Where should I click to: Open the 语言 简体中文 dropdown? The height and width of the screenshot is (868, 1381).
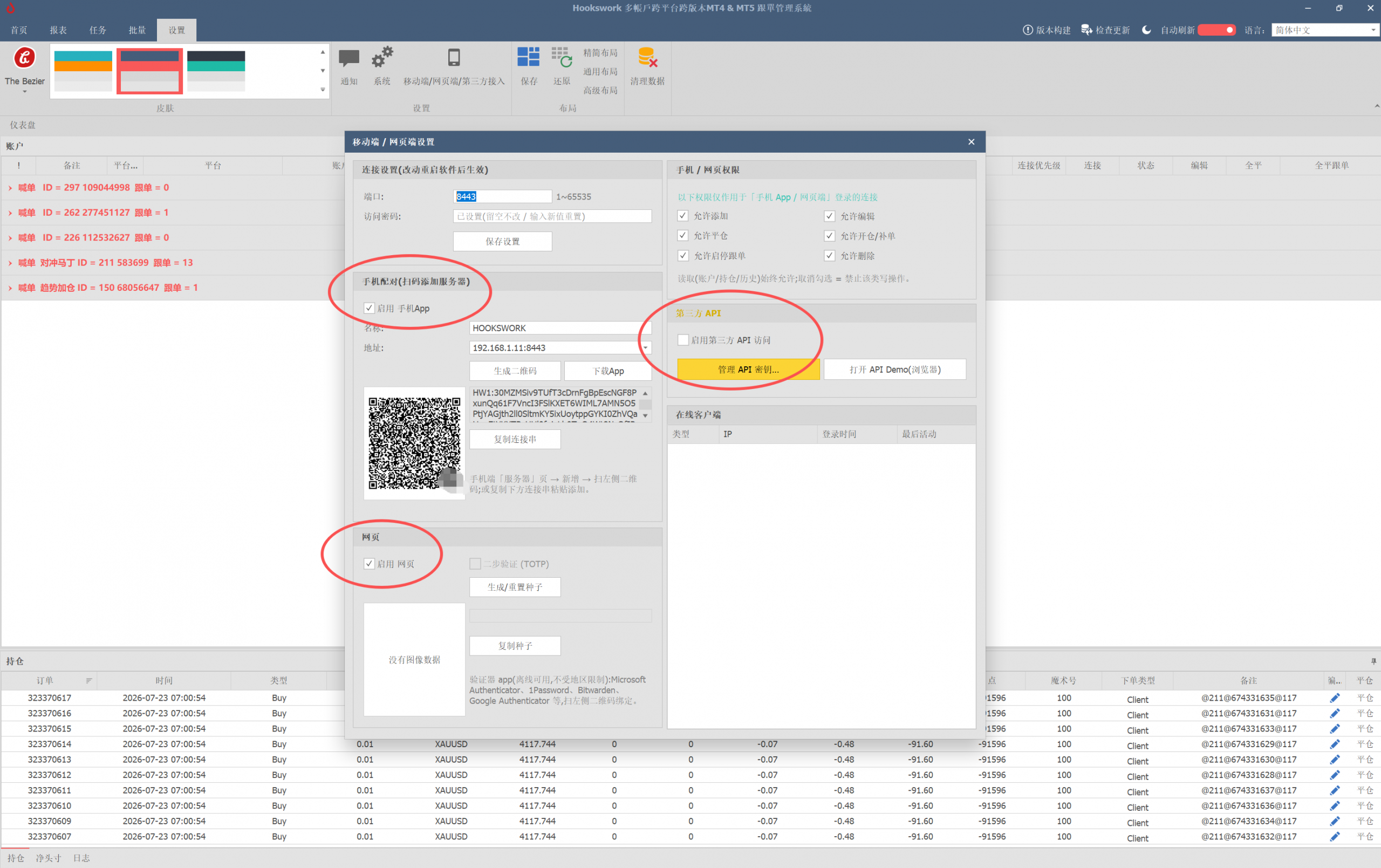(x=1325, y=30)
